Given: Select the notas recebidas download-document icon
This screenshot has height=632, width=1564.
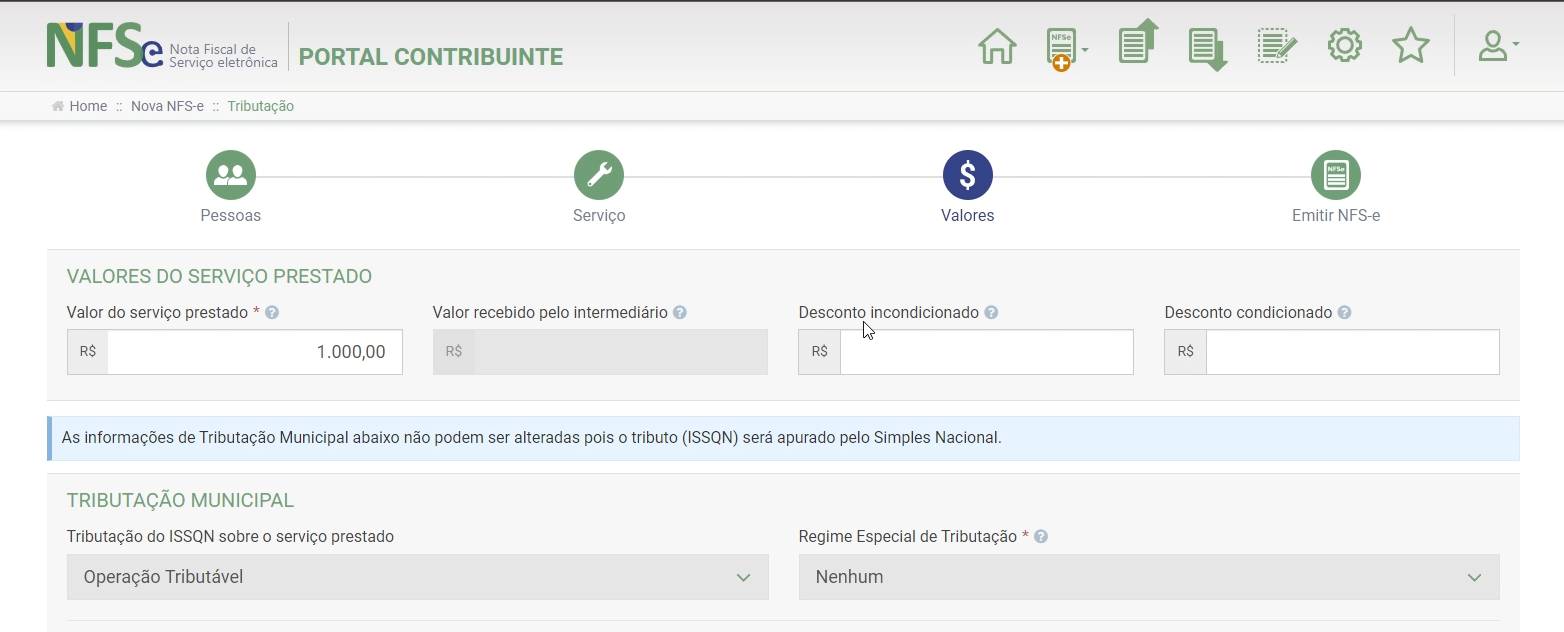Looking at the screenshot, I should click(x=1207, y=45).
